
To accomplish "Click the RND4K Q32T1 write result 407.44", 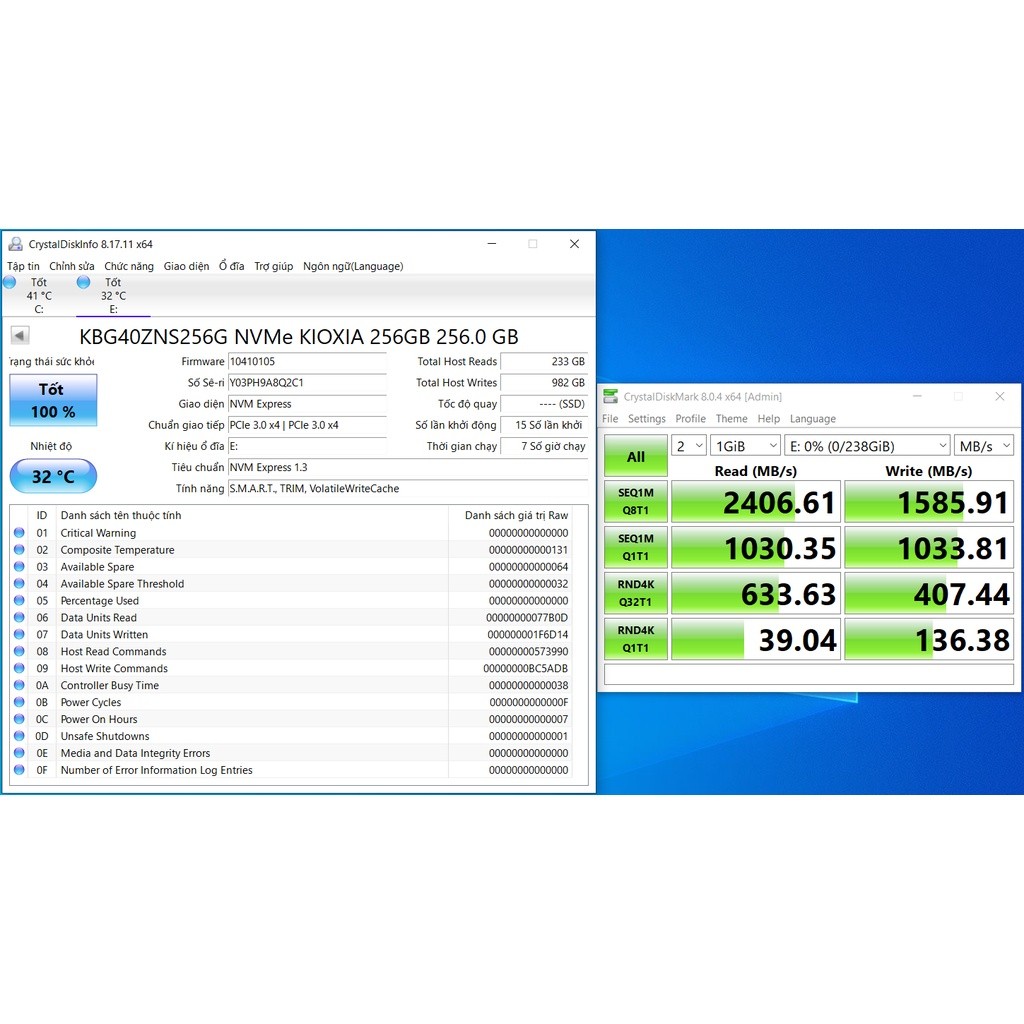I will tap(929, 593).
